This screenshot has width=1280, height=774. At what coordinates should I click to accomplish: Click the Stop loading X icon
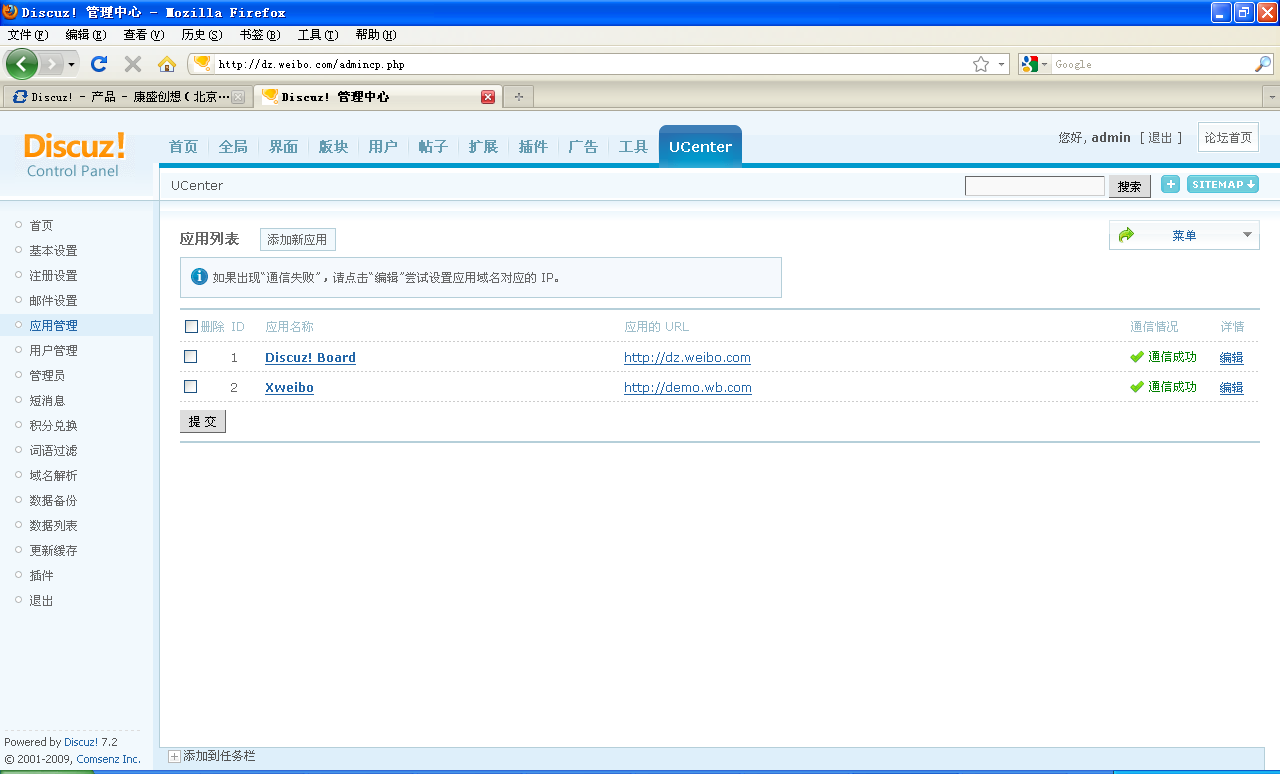coord(132,64)
